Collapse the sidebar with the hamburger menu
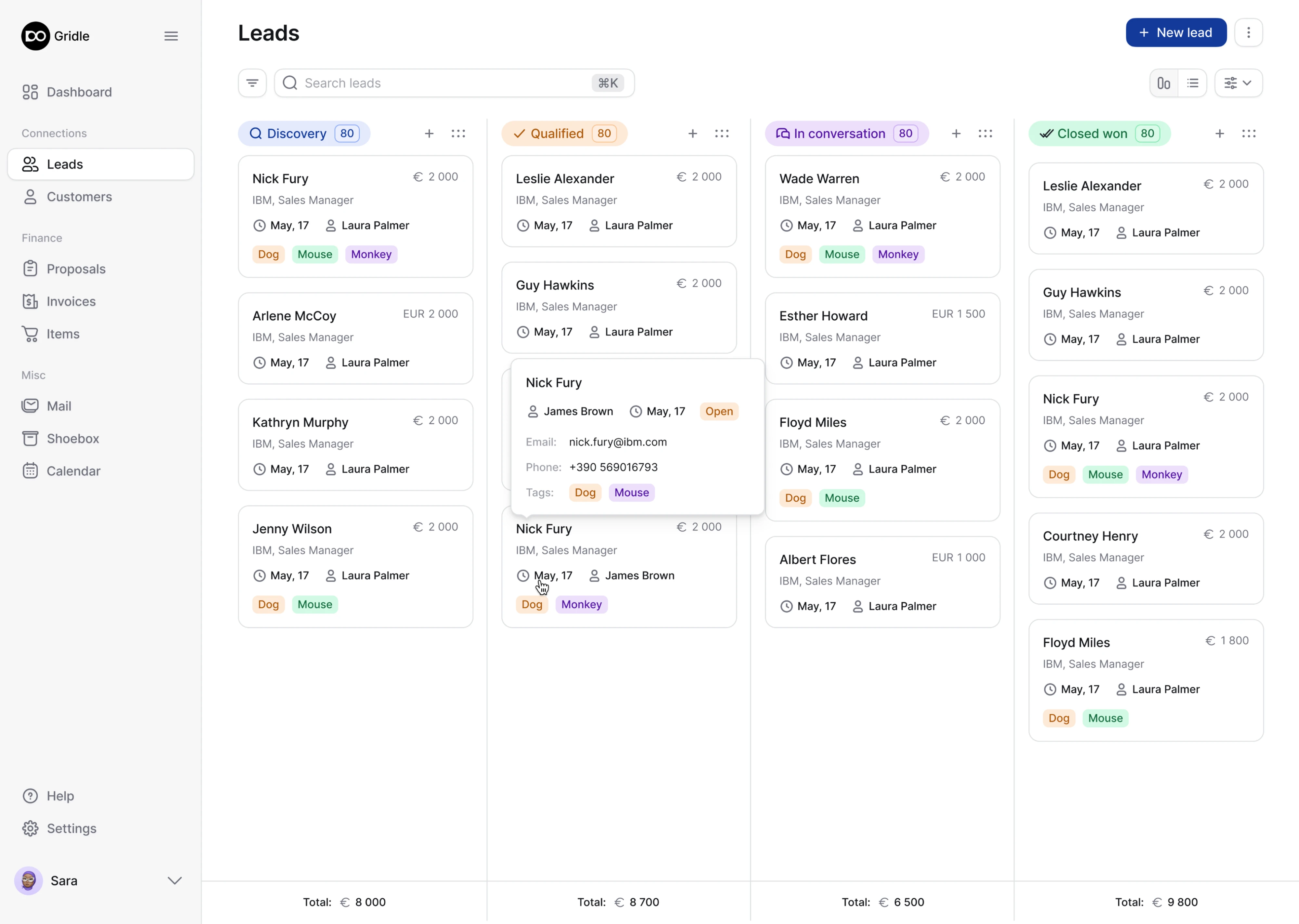1299x924 pixels. pos(171,36)
